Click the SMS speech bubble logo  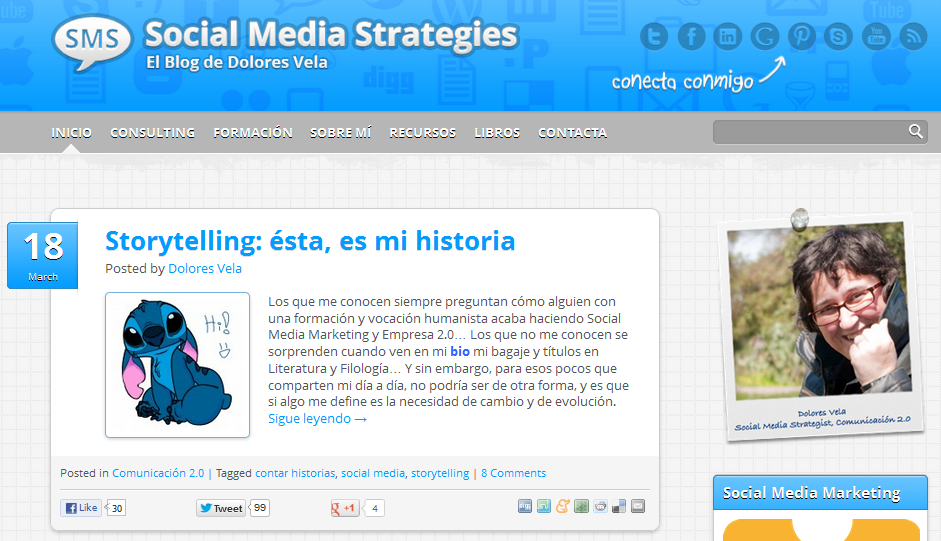(92, 42)
